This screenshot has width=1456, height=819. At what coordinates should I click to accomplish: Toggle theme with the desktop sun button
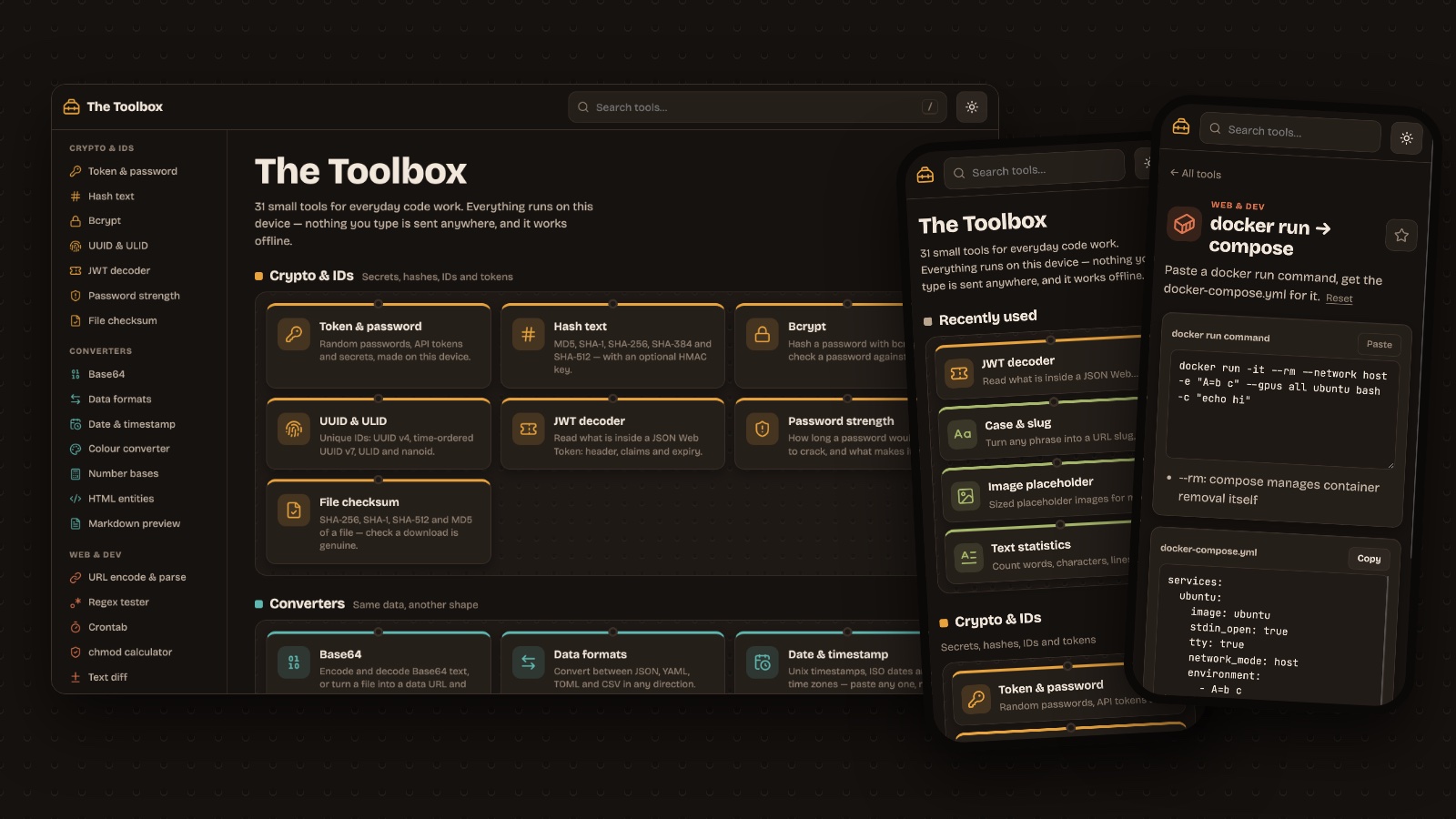(x=972, y=106)
